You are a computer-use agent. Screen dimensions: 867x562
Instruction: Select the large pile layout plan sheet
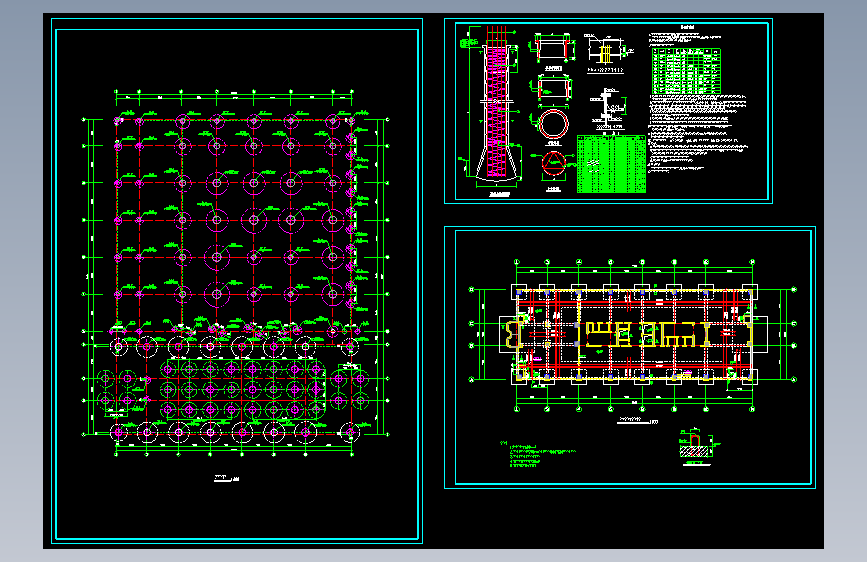click(237, 281)
